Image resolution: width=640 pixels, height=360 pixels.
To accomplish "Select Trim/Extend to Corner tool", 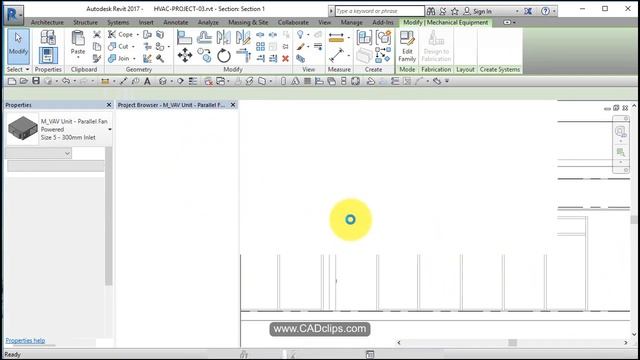I will (243, 55).
